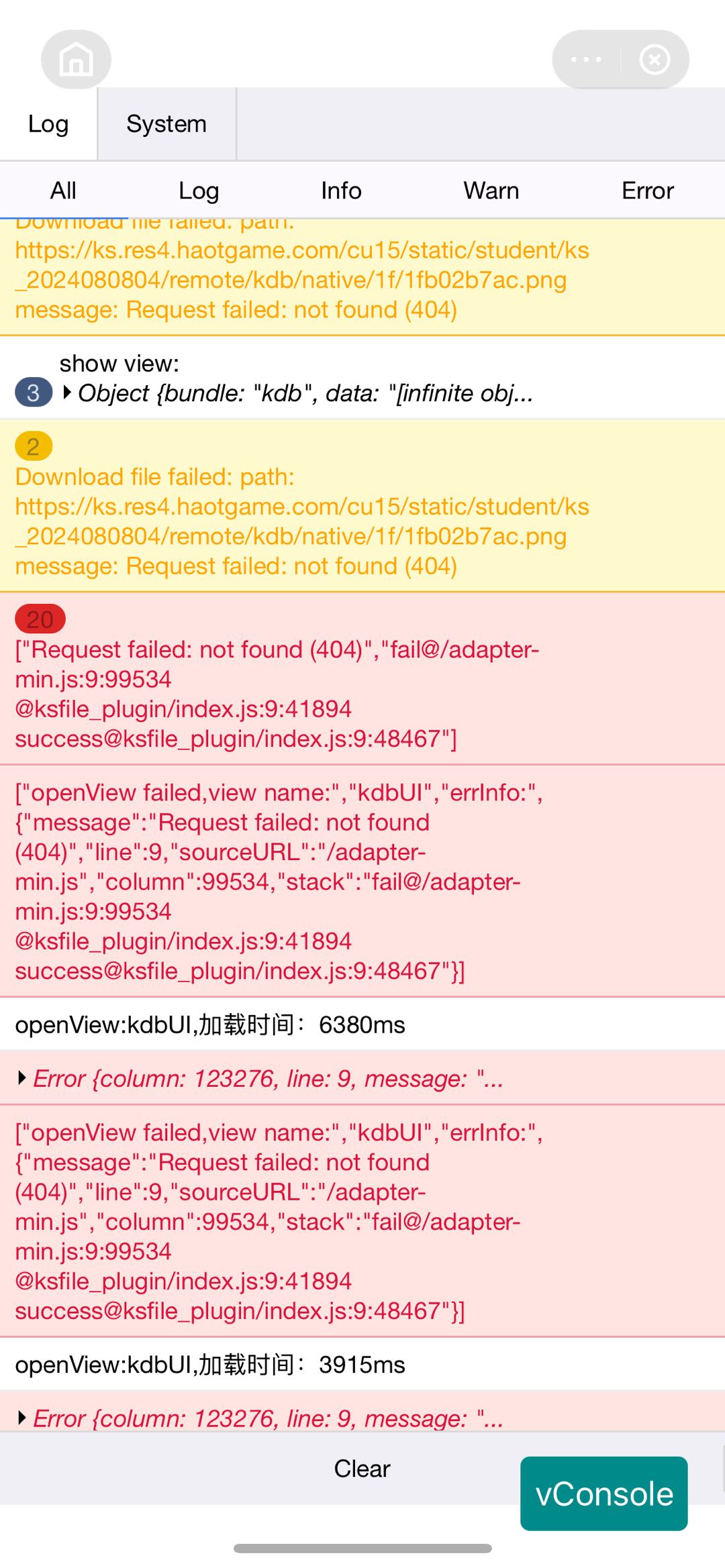725x1568 pixels.
Task: Select the top Log panel tab
Action: 48,124
